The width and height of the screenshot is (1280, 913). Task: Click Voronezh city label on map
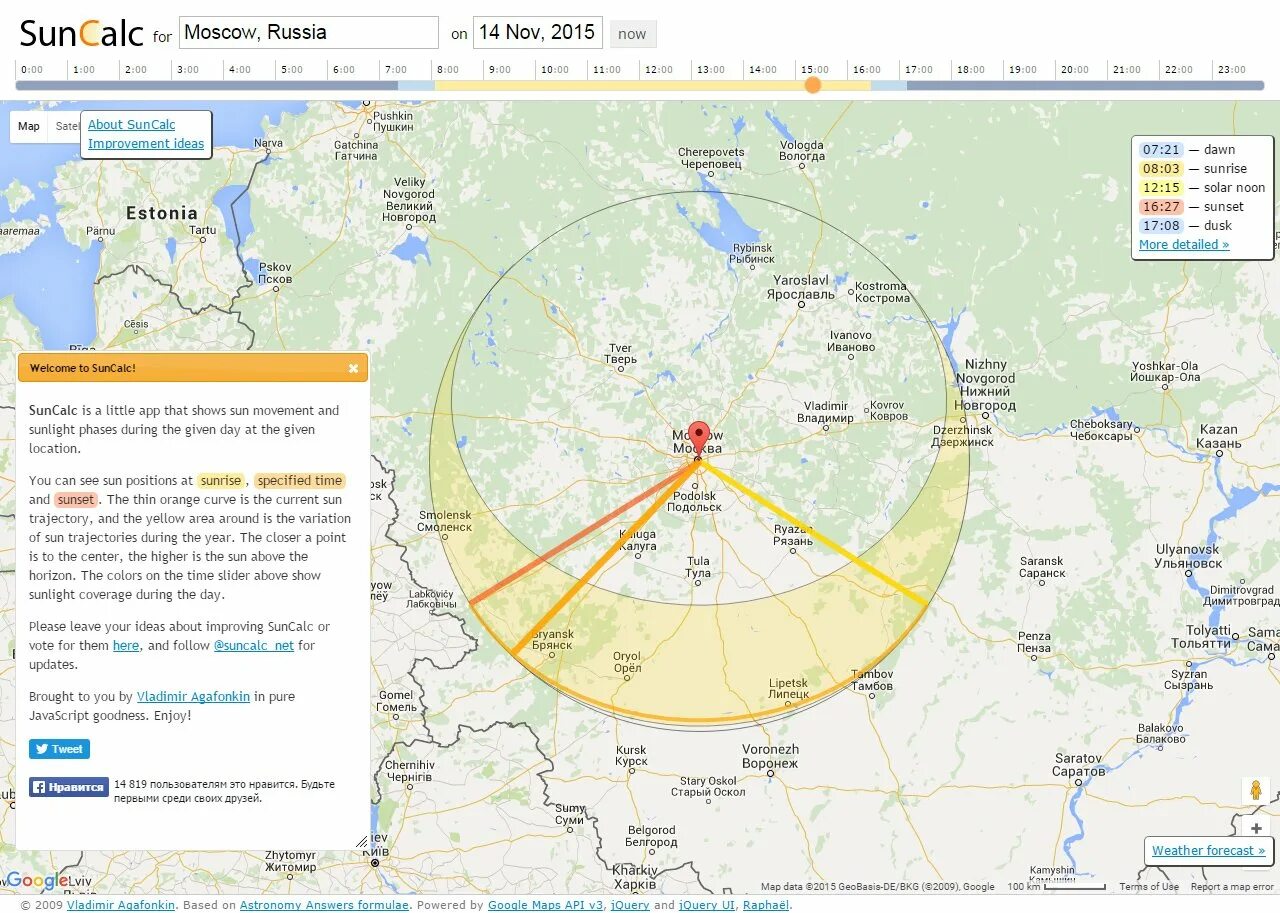point(770,756)
